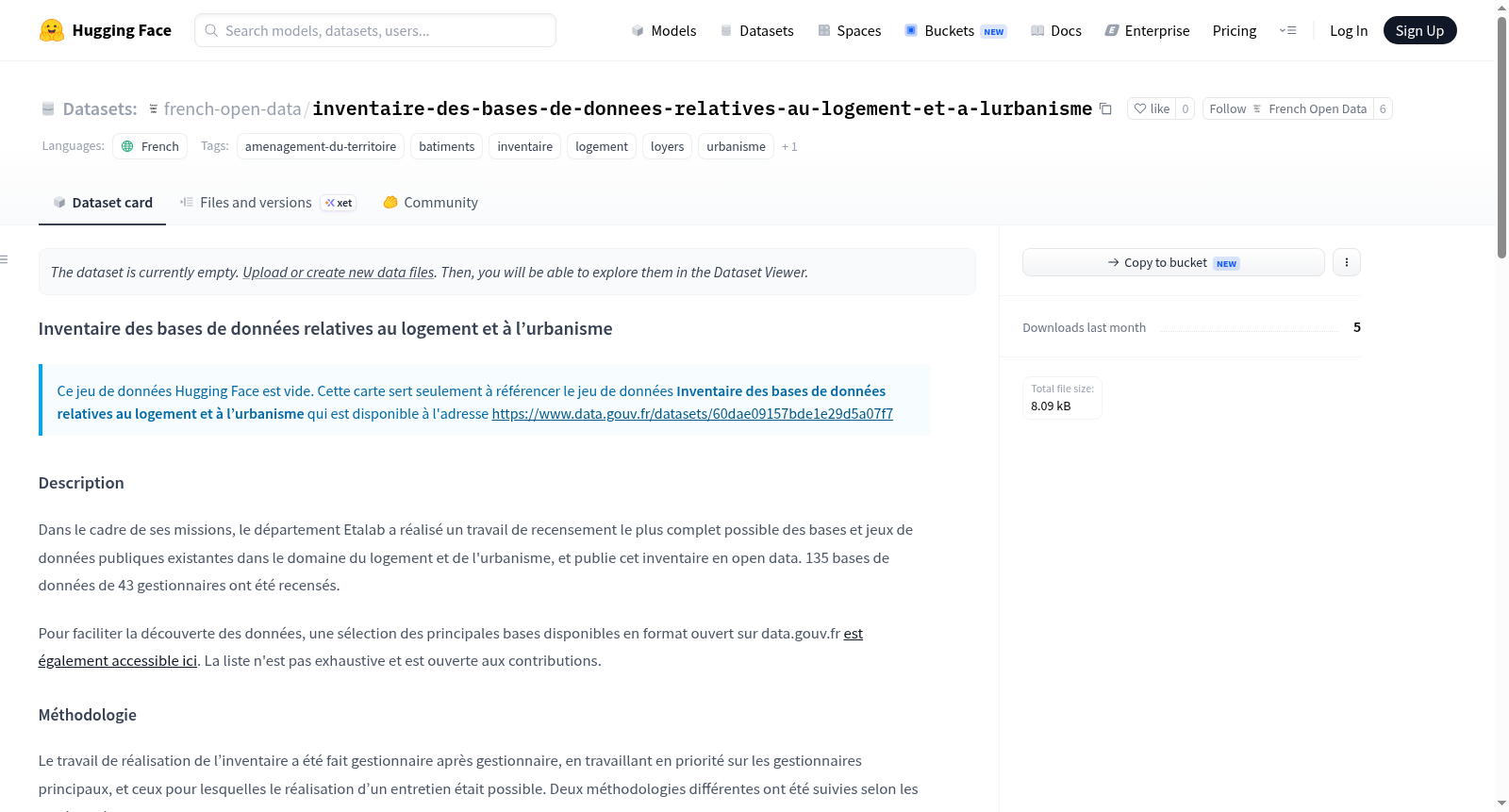Click the French language tag
This screenshot has height=812, width=1509.
click(150, 146)
